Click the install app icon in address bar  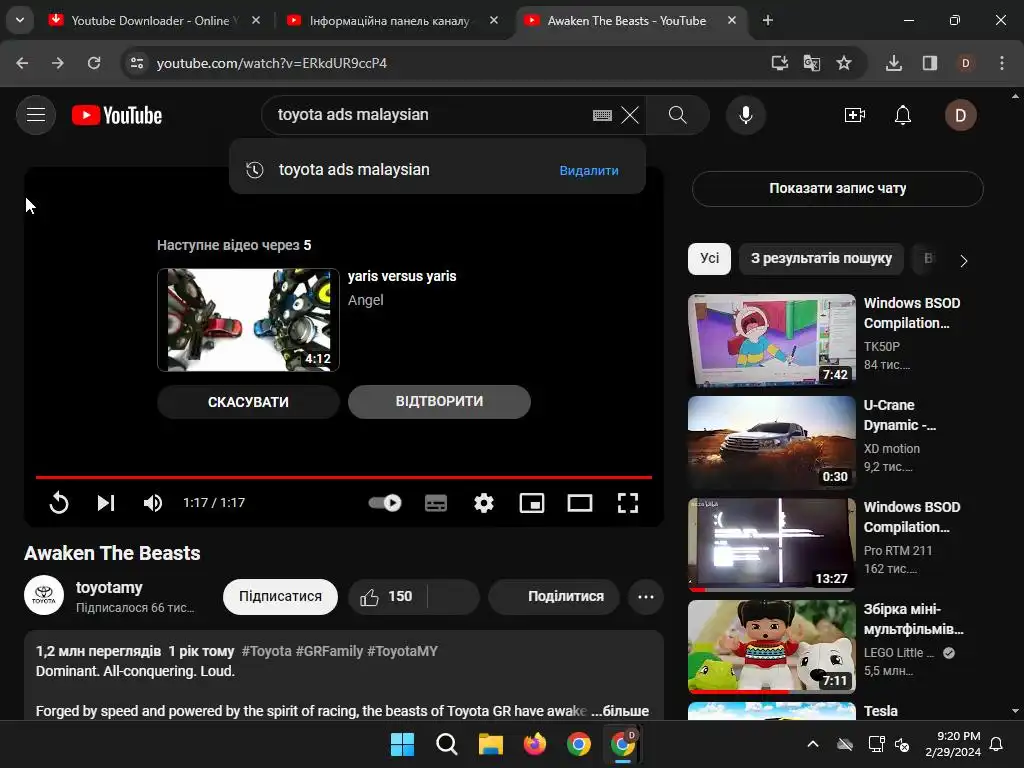[x=779, y=63]
